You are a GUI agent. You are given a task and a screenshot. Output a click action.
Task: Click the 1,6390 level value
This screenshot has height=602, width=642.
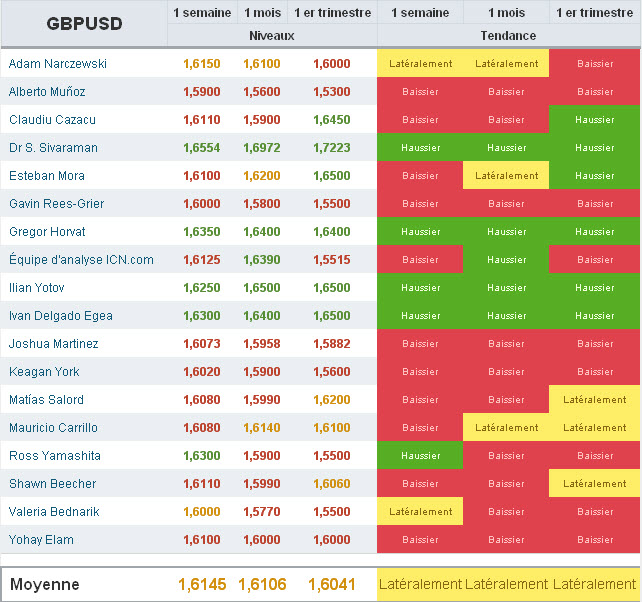tap(262, 260)
